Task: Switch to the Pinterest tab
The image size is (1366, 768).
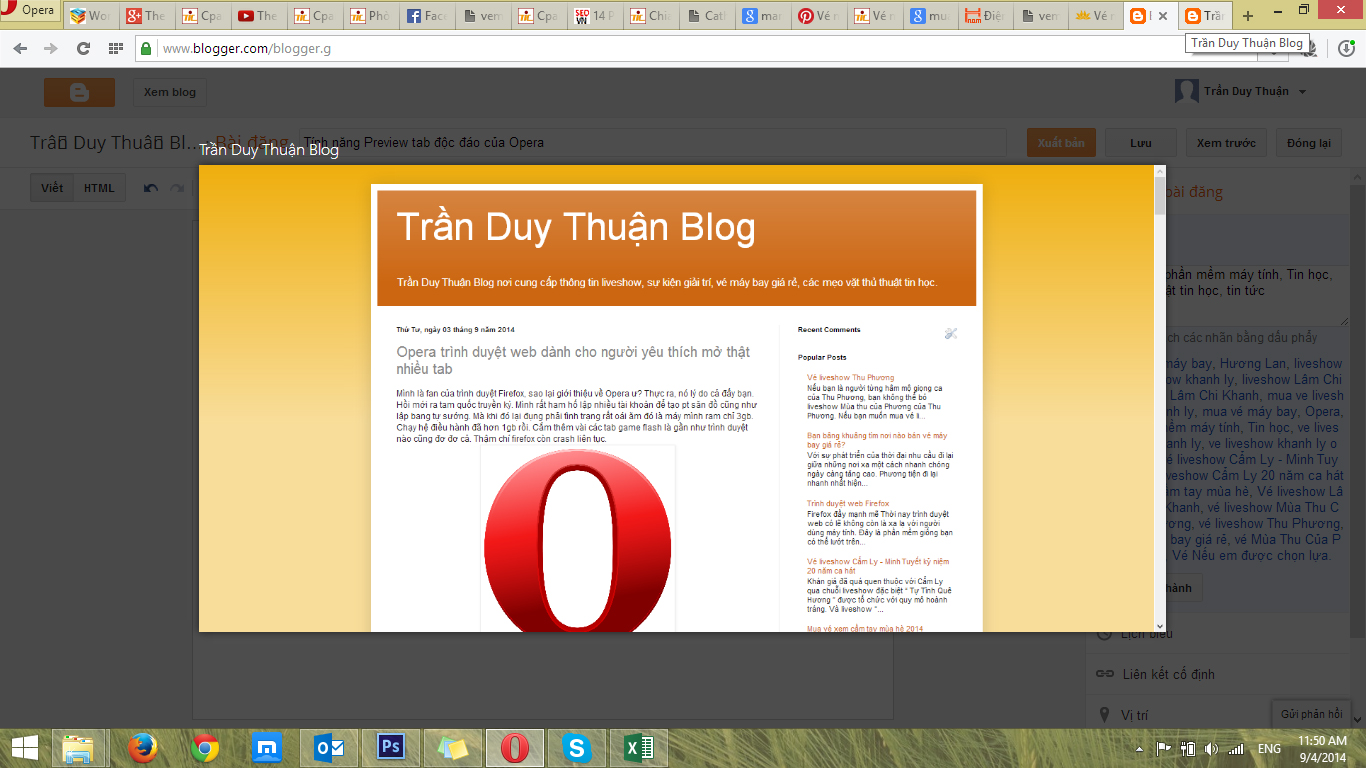Action: point(818,16)
